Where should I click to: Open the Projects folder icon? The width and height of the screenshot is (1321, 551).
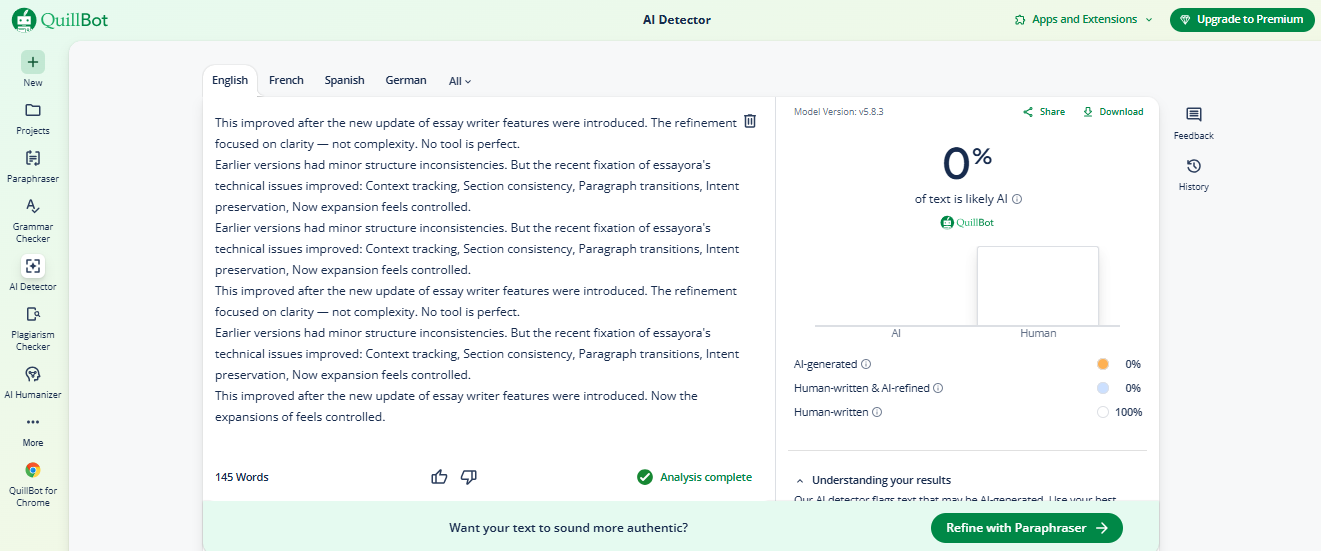point(33,110)
